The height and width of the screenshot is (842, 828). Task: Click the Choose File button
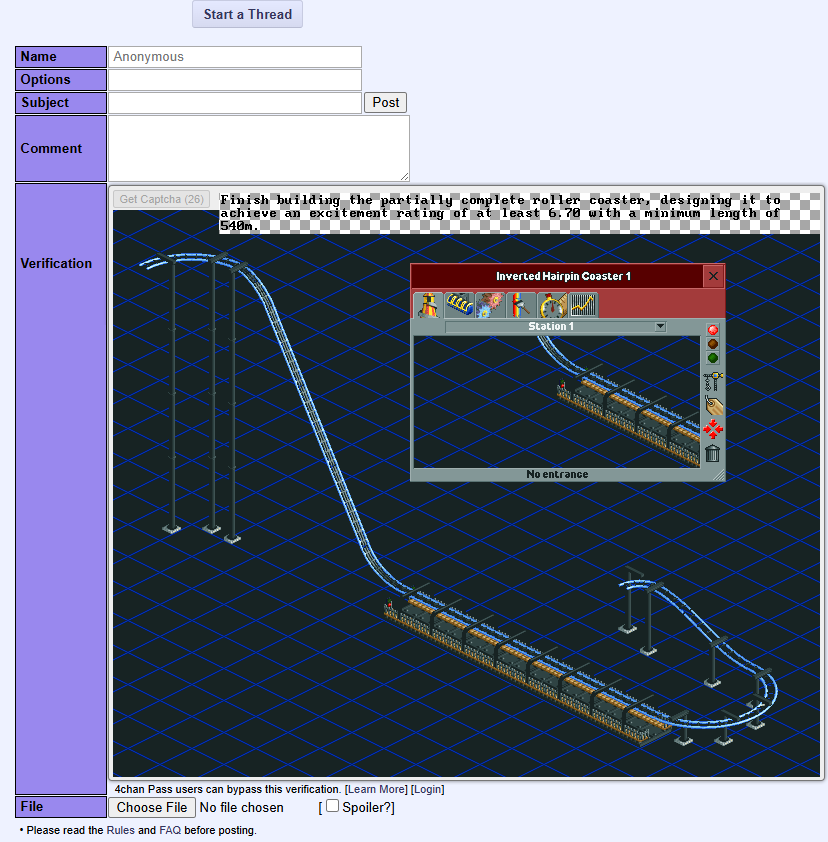152,808
